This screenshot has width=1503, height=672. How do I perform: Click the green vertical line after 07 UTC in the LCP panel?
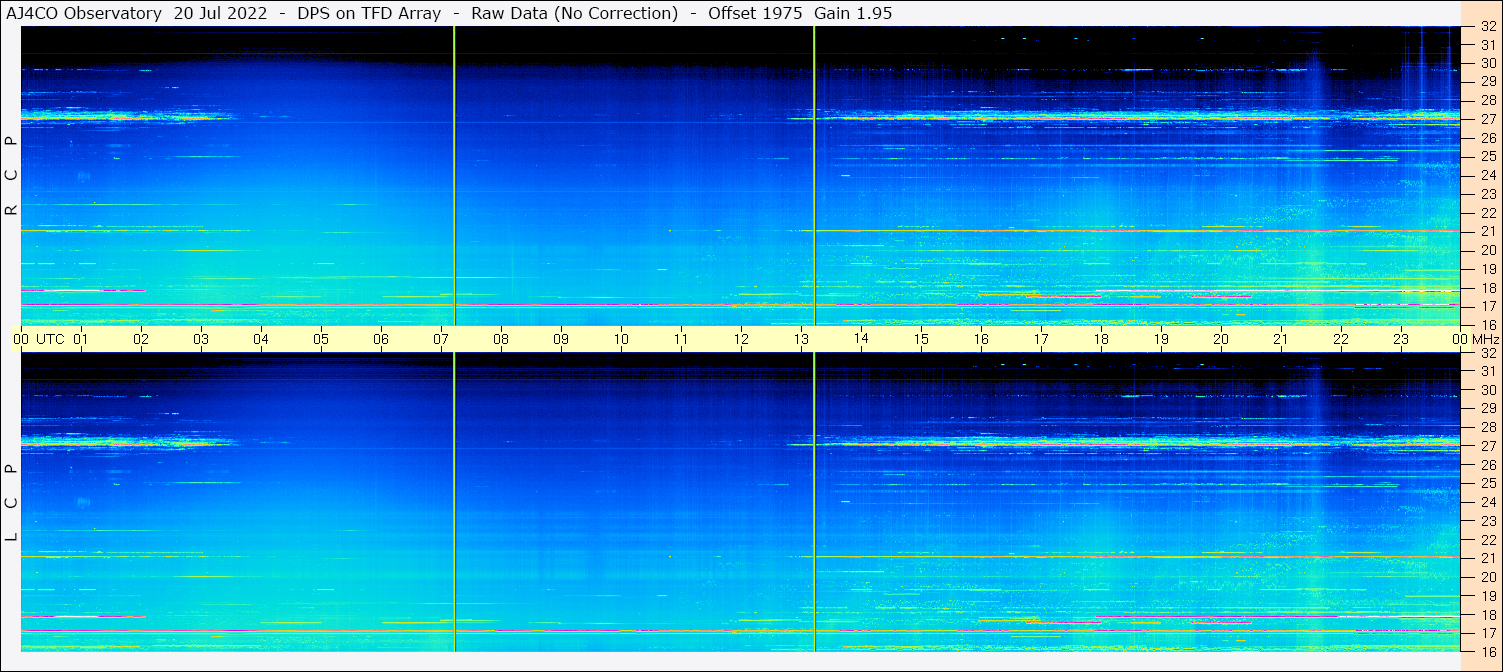[454, 502]
